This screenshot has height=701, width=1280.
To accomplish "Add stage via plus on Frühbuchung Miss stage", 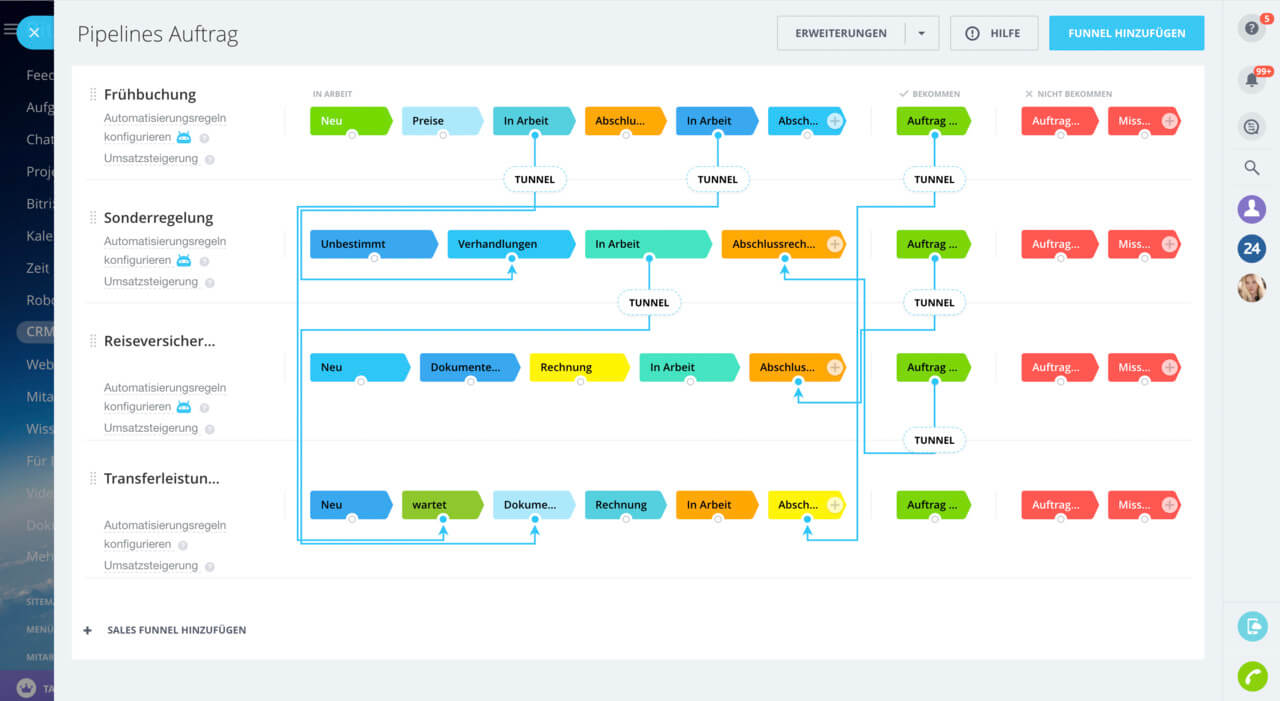I will (x=1169, y=121).
